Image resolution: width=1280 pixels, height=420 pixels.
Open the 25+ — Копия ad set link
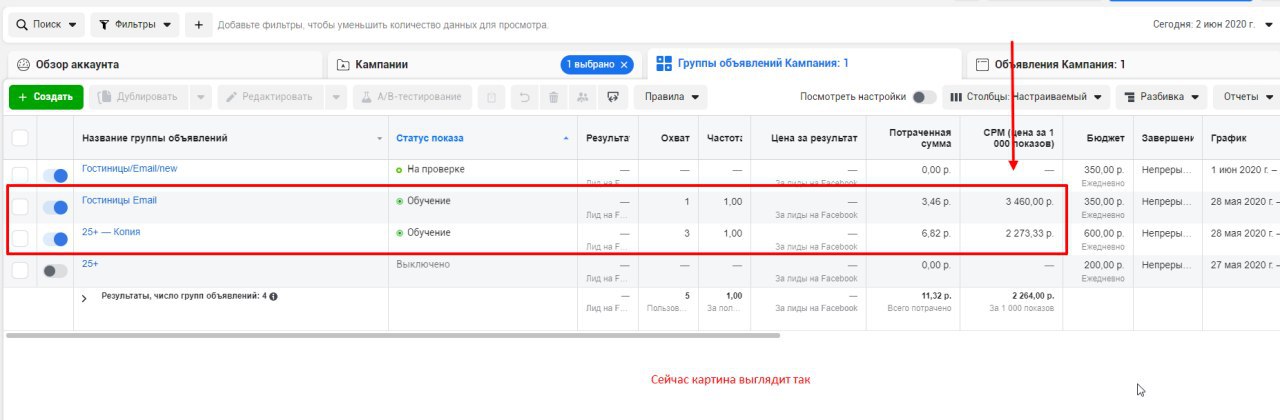[x=111, y=232]
